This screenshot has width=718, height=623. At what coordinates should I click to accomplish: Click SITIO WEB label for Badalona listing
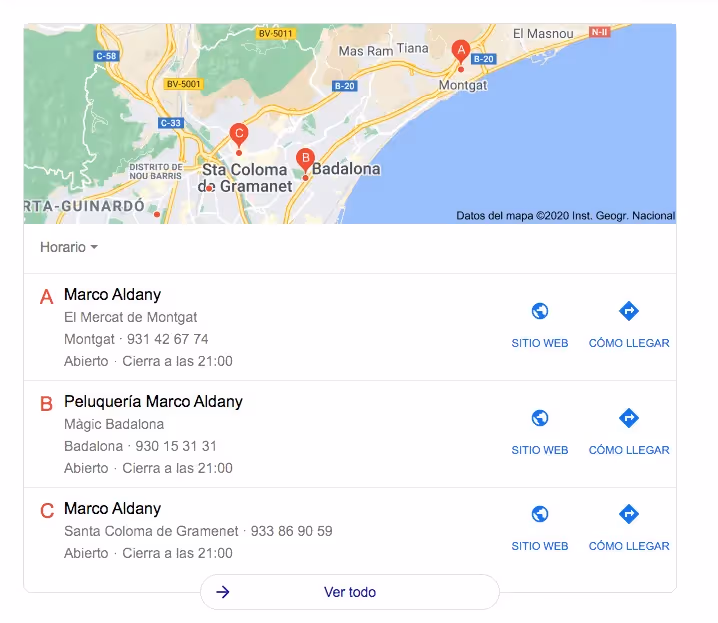click(540, 450)
